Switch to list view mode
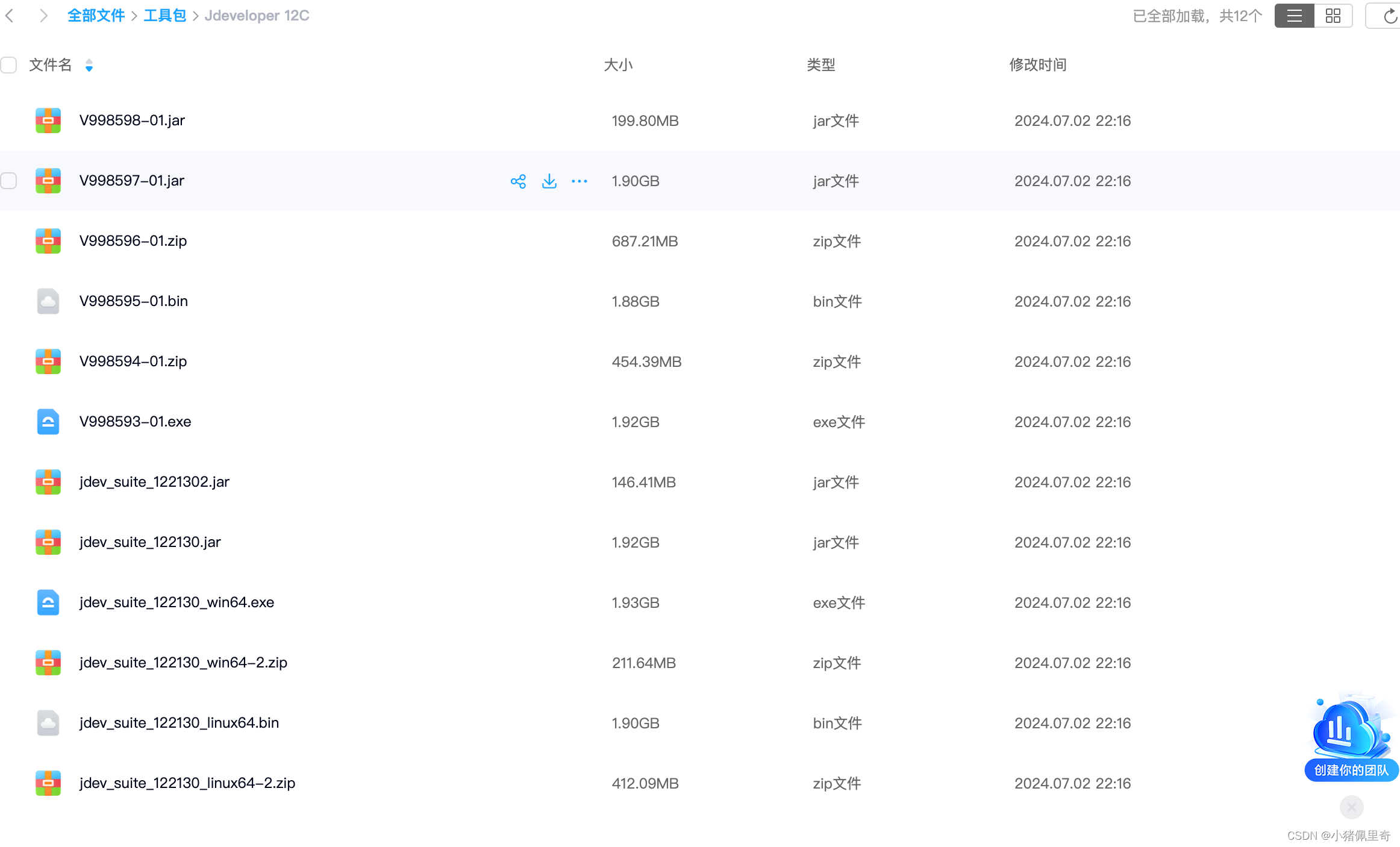 1294,16
